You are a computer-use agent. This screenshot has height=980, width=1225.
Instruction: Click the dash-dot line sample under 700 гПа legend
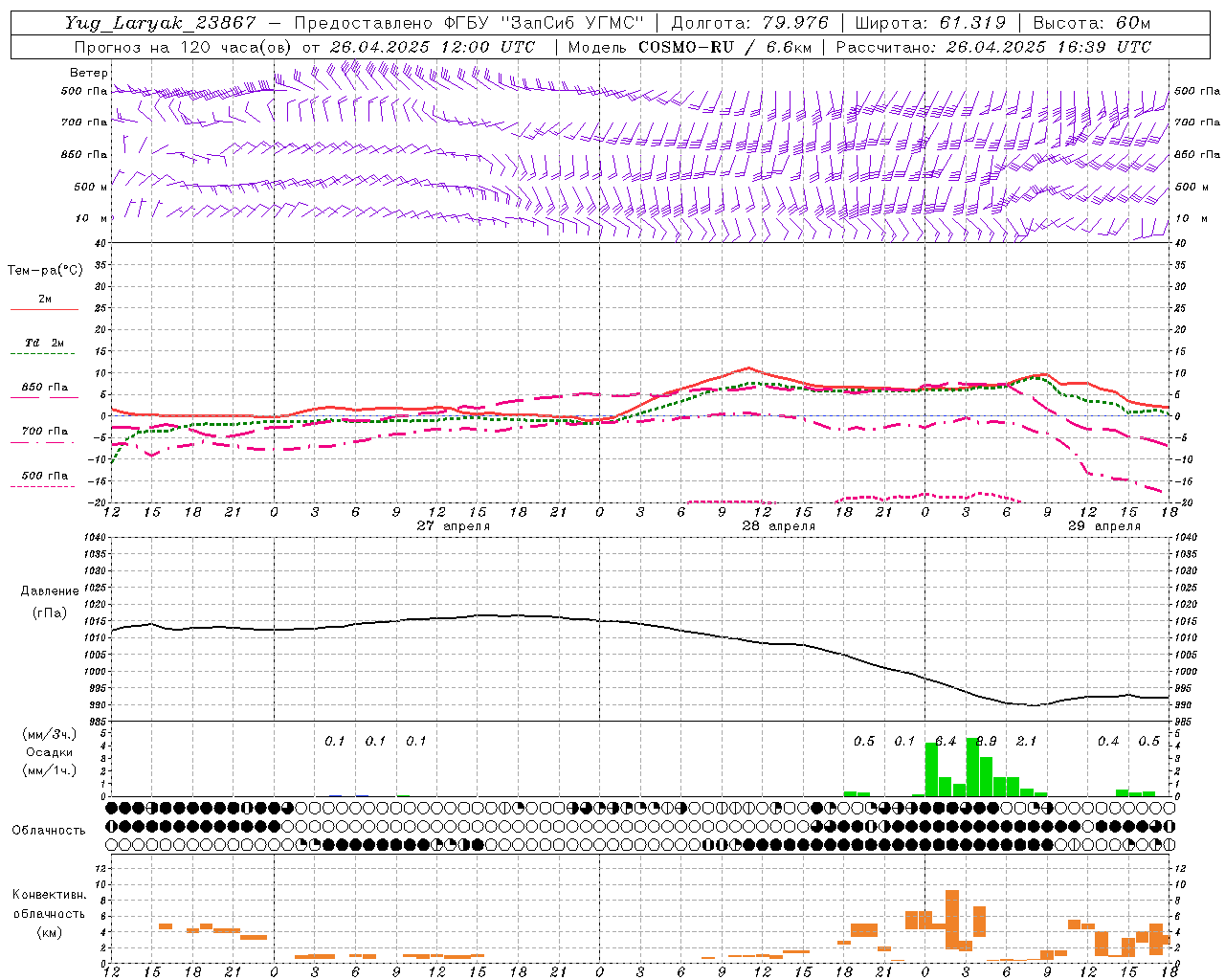[42, 443]
